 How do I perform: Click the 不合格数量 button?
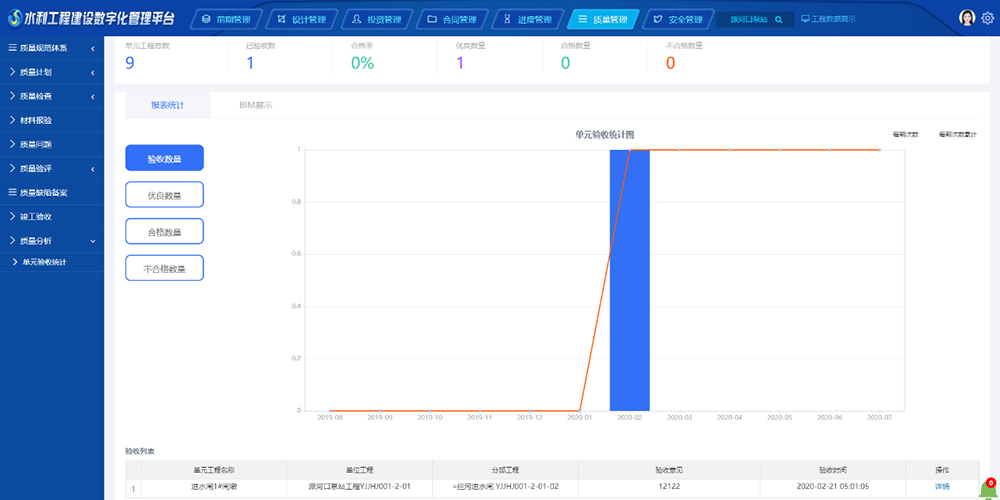pos(164,268)
